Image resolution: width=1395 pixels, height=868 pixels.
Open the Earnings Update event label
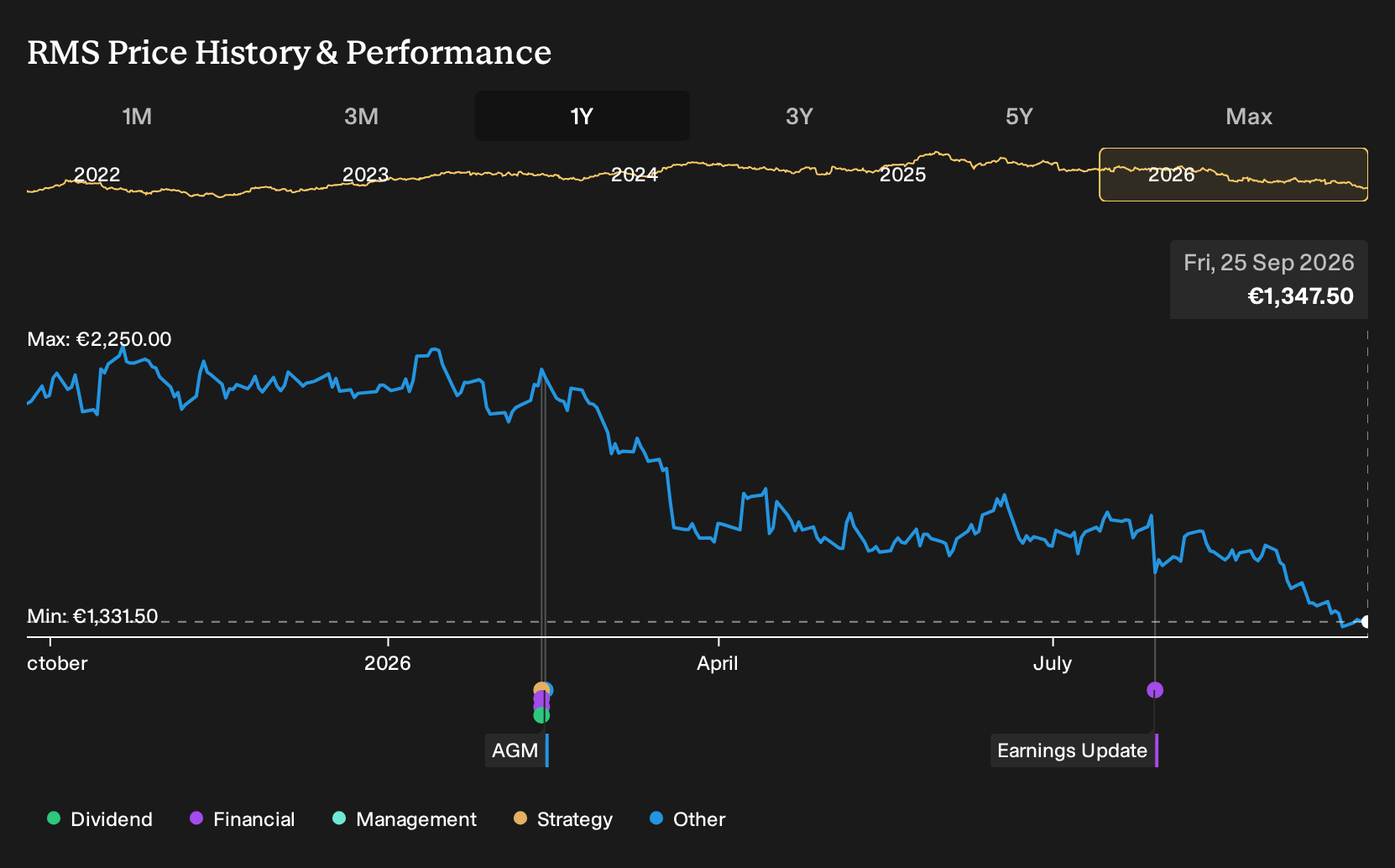(1074, 750)
